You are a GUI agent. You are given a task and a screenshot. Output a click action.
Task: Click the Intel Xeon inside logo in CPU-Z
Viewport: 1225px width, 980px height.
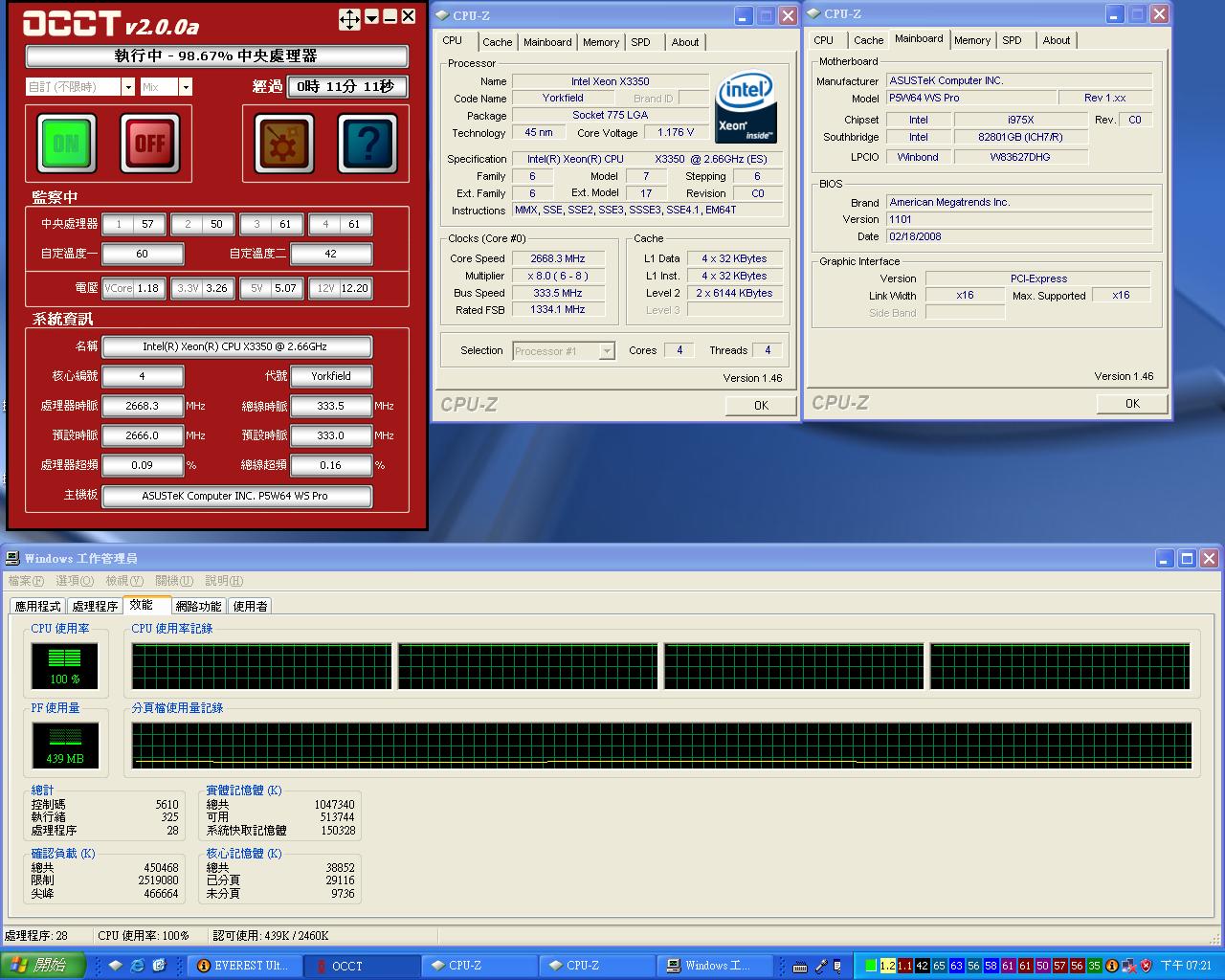tap(746, 107)
